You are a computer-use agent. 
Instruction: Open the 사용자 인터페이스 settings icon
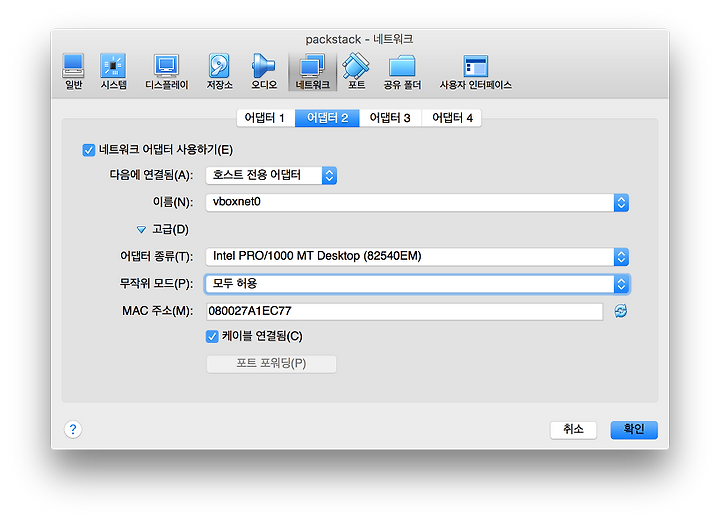475,72
